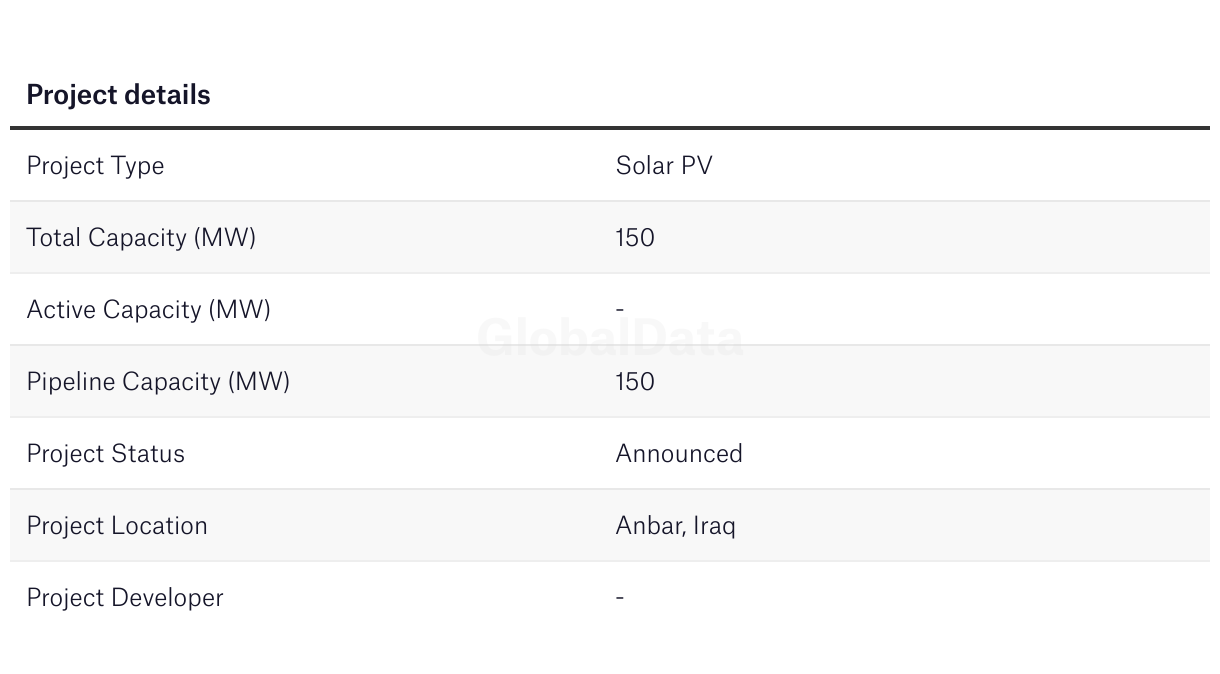Click the PV abbreviation after Solar
This screenshot has height=674, width=1220.
click(697, 166)
